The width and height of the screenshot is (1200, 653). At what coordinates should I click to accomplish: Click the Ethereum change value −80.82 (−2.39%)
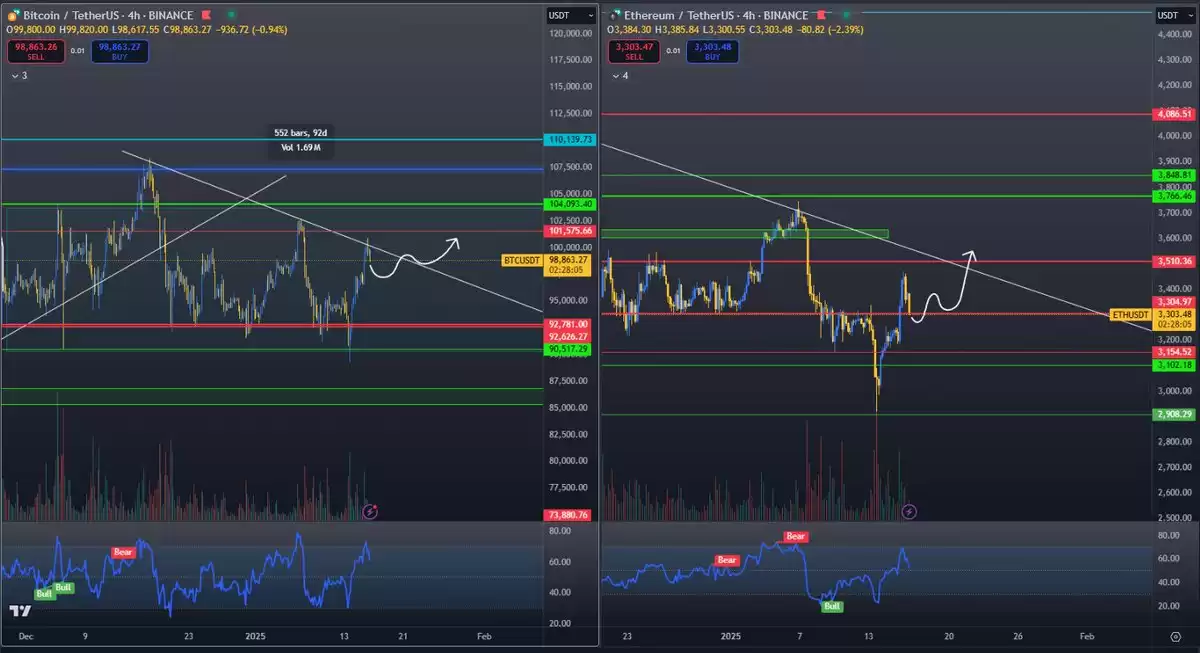(829, 30)
